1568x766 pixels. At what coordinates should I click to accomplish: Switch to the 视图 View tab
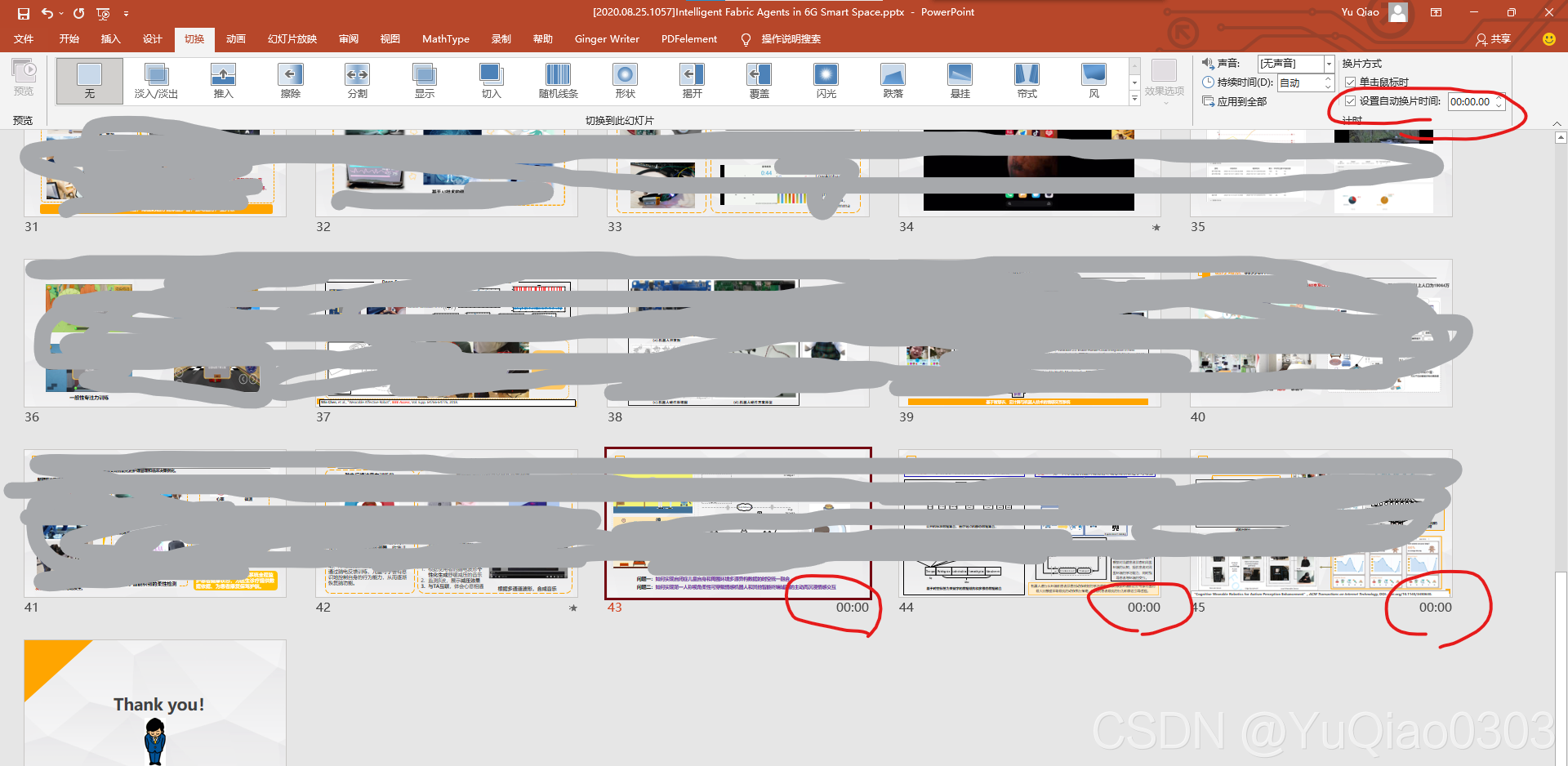pos(390,39)
